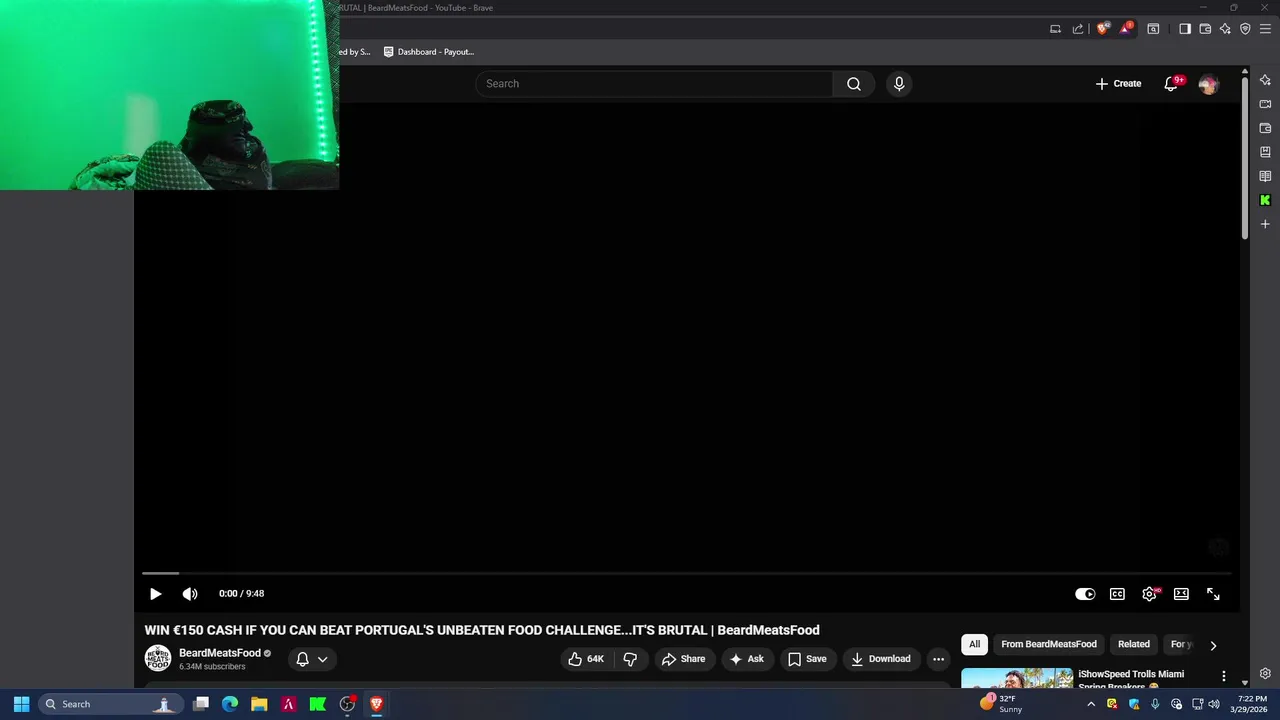The width and height of the screenshot is (1280, 720).
Task: Turn on closed captions CC
Action: tap(1117, 594)
